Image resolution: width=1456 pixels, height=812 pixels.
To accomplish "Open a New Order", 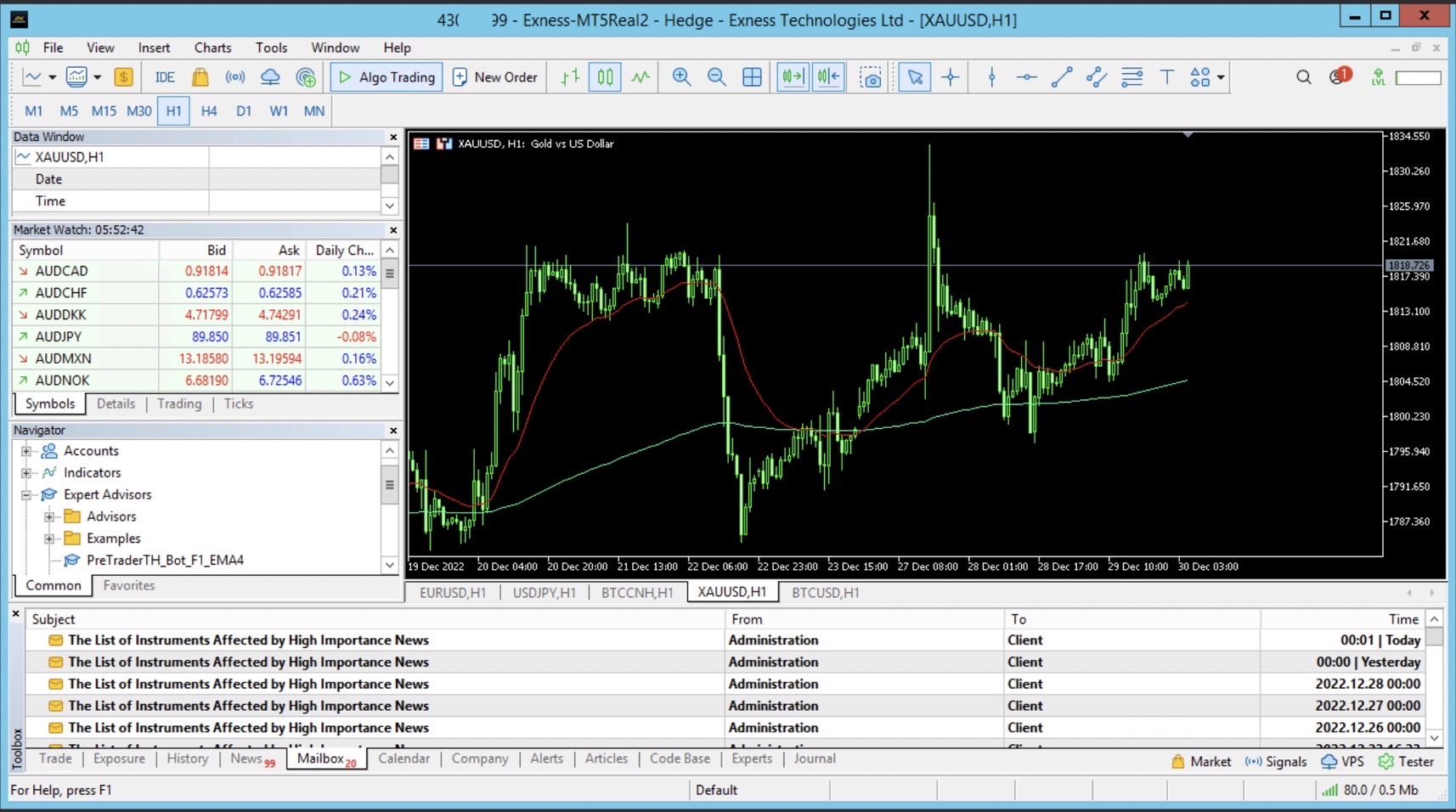I will [x=495, y=77].
